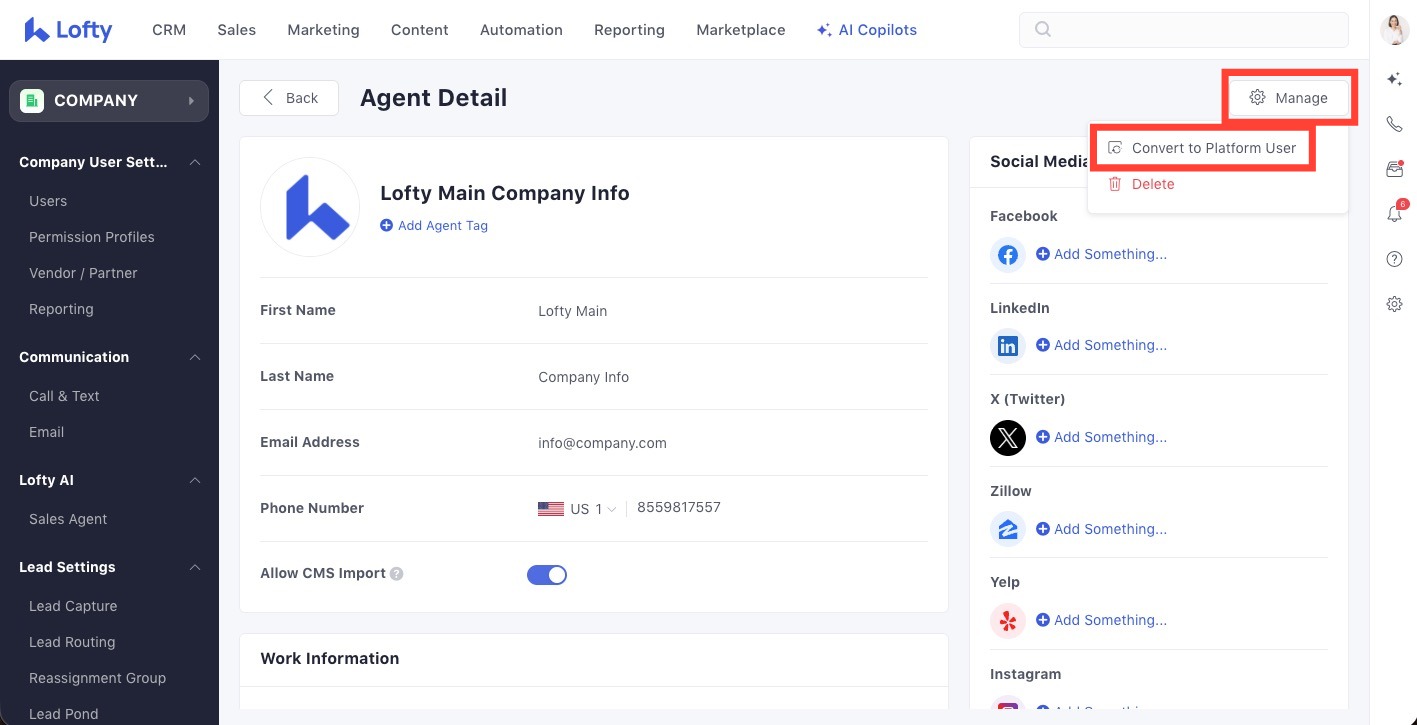Screen dimensions: 1417x725
Task: Open the settings gear in right rail
Action: click(x=1394, y=304)
